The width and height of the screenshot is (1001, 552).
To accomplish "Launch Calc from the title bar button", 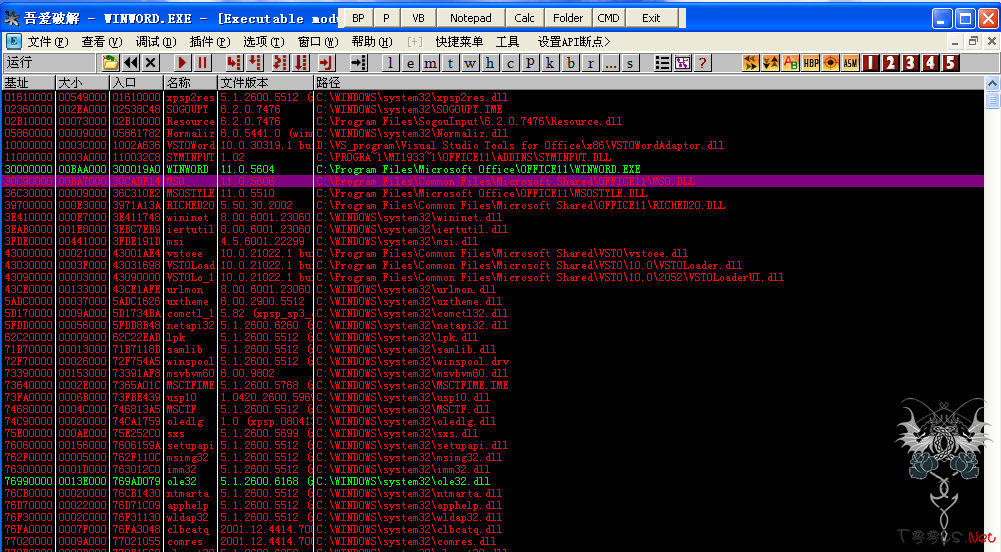I will click(524, 18).
